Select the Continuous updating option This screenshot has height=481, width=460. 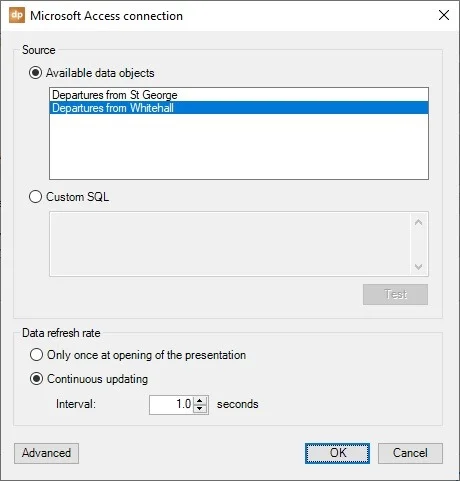click(x=36, y=379)
